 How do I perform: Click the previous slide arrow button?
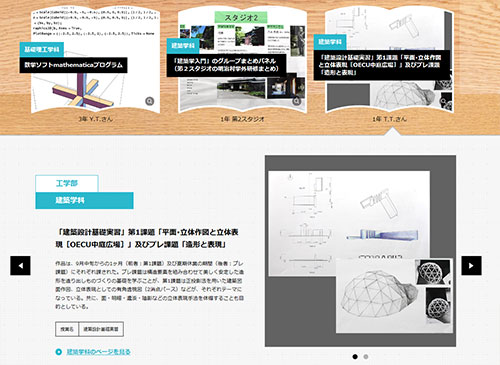coord(20,266)
